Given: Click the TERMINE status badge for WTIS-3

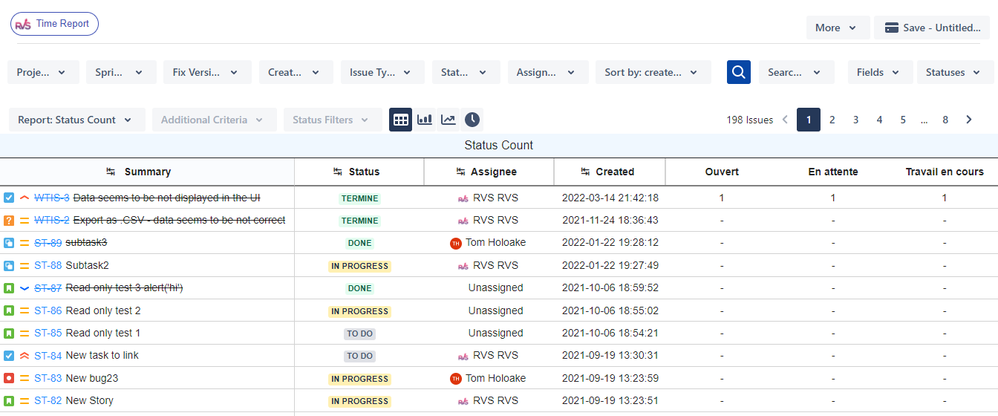Looking at the screenshot, I should tap(360, 198).
